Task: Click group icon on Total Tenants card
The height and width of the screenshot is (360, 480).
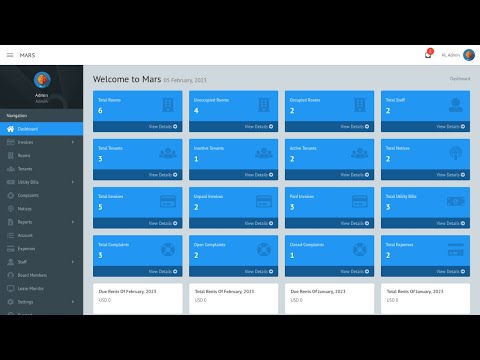Action: tap(168, 153)
